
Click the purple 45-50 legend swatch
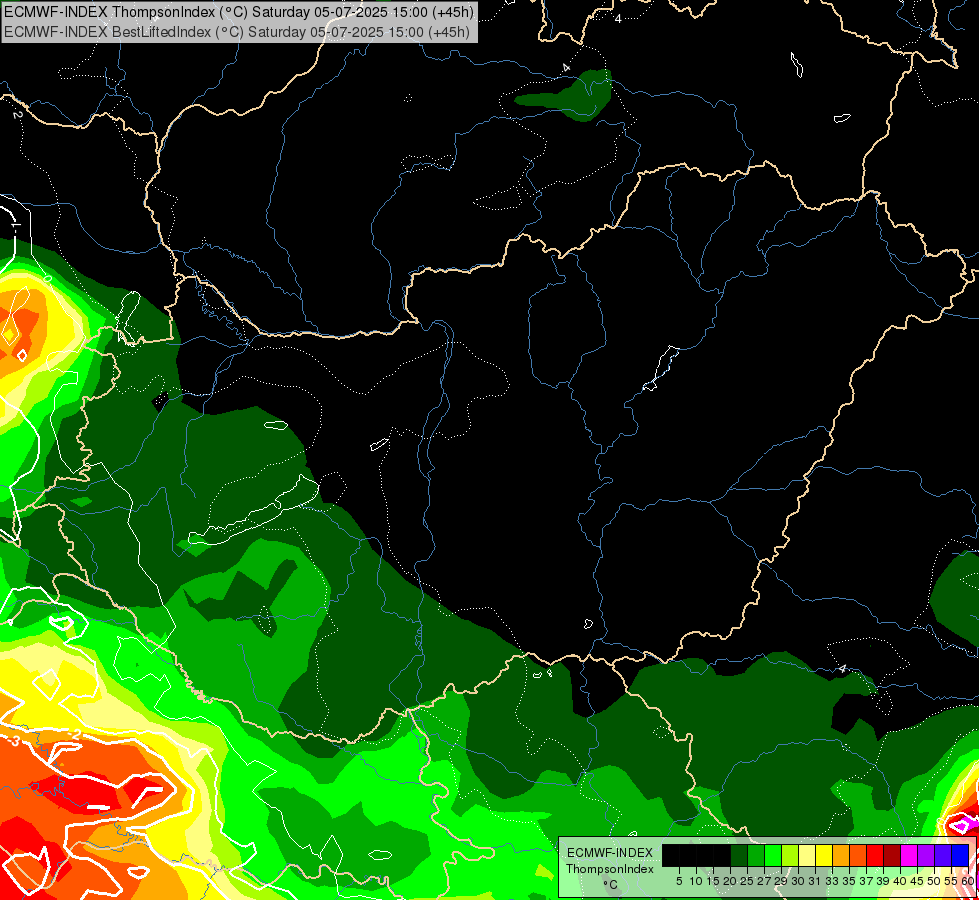pos(927,856)
